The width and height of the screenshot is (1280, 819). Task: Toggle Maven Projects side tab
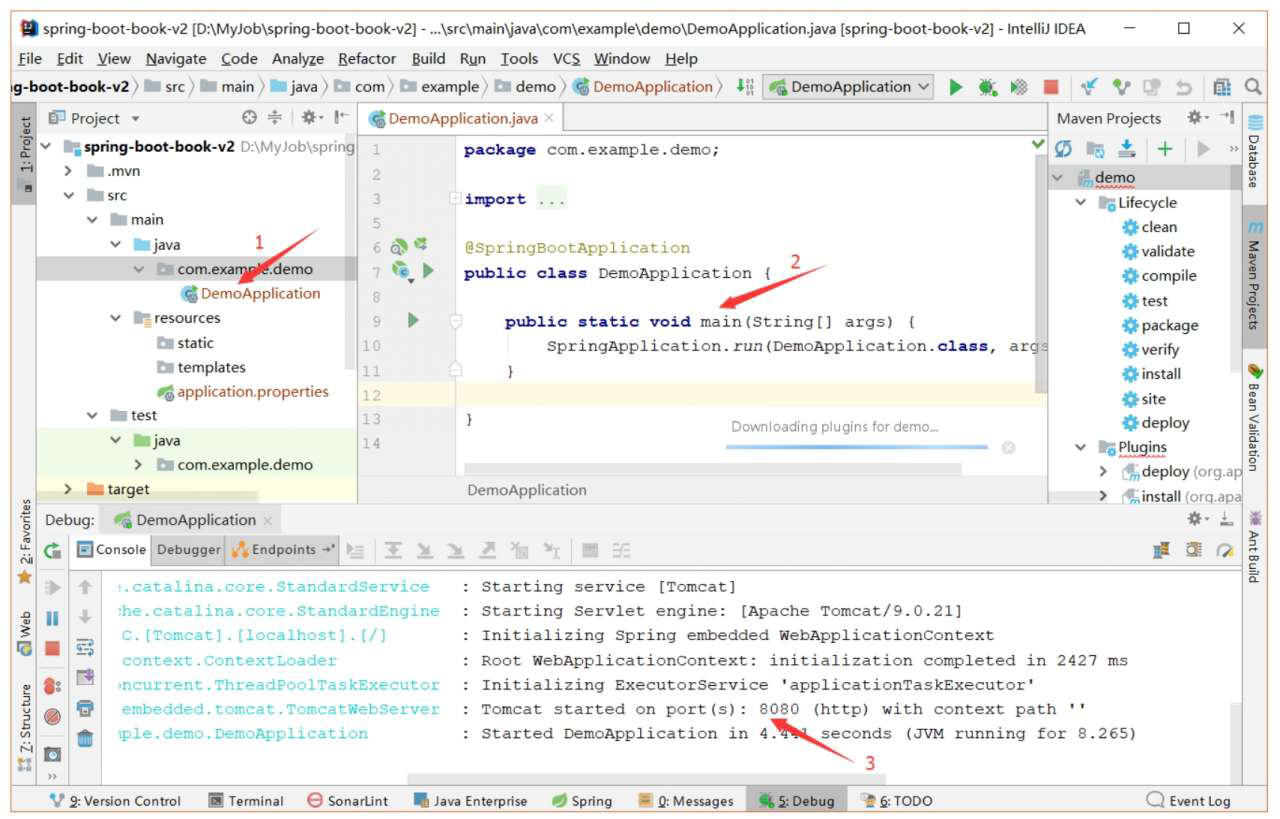click(1254, 275)
